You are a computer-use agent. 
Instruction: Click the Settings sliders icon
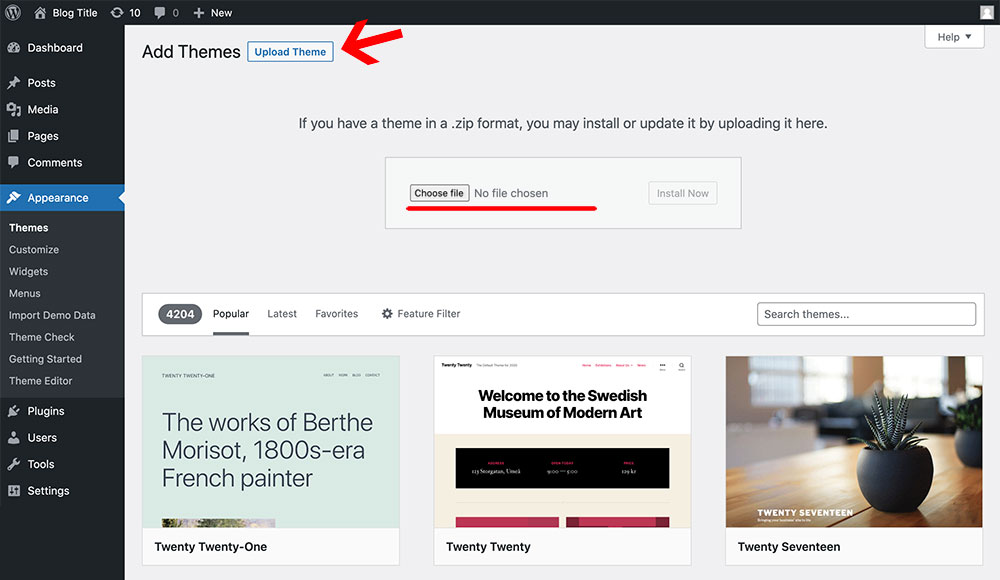13,491
